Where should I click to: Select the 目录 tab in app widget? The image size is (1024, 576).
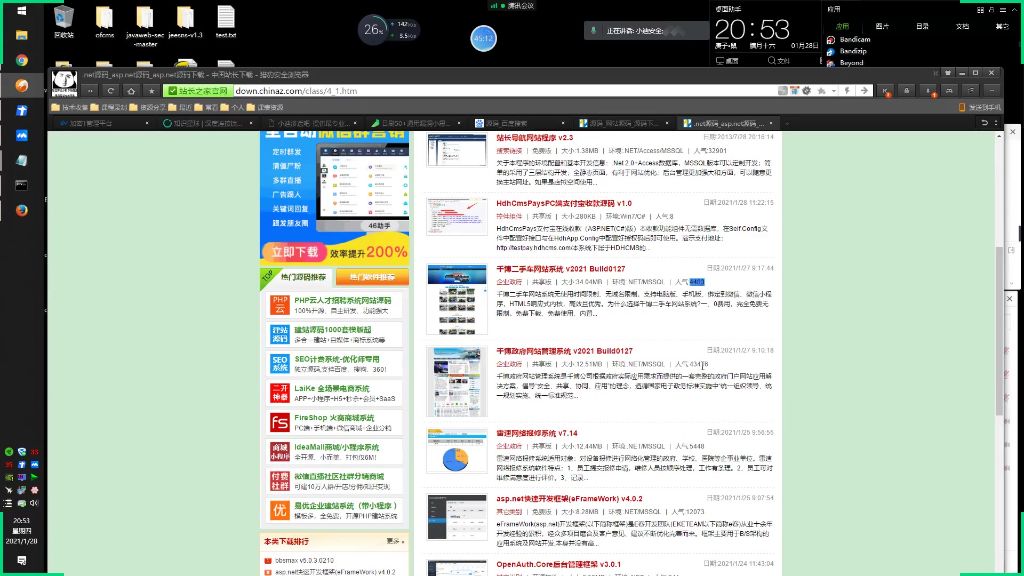tap(922, 26)
